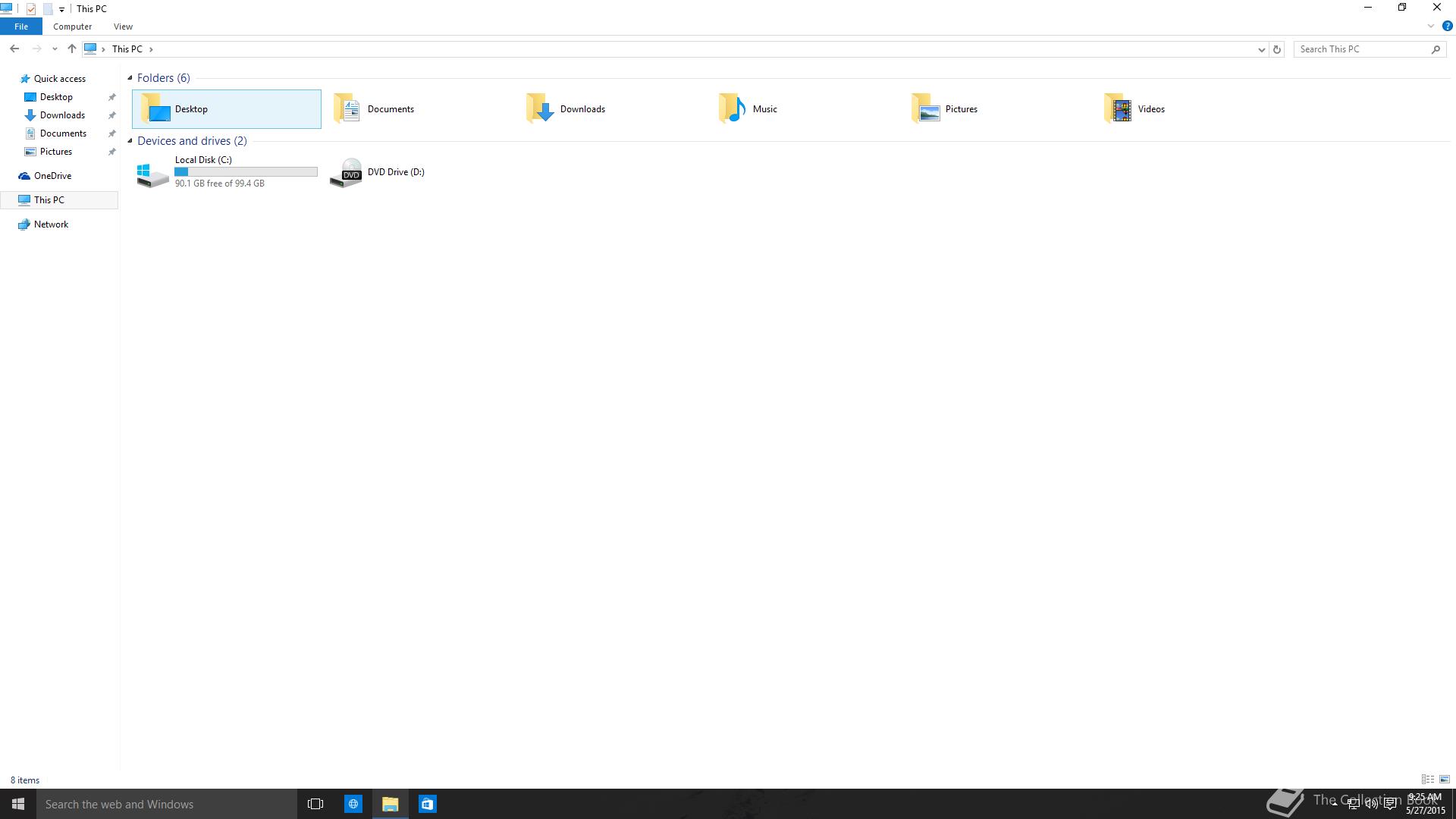Open the Local Disk (C:) drive icon
The height and width of the screenshot is (819, 1456).
coord(152,174)
